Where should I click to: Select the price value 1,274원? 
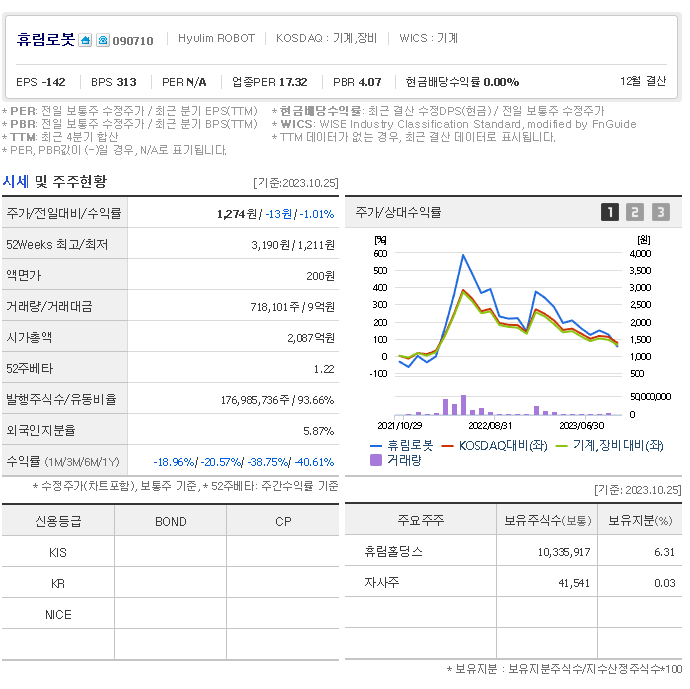click(237, 214)
